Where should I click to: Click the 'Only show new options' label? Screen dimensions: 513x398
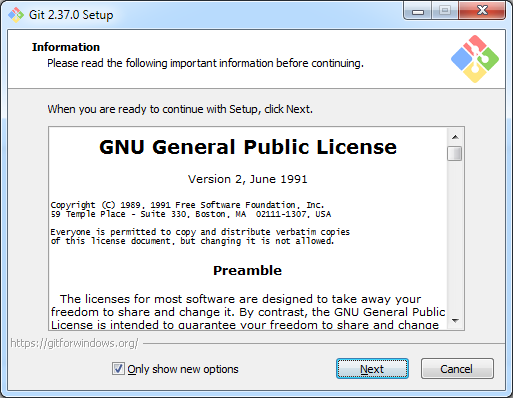pyautogui.click(x=183, y=369)
